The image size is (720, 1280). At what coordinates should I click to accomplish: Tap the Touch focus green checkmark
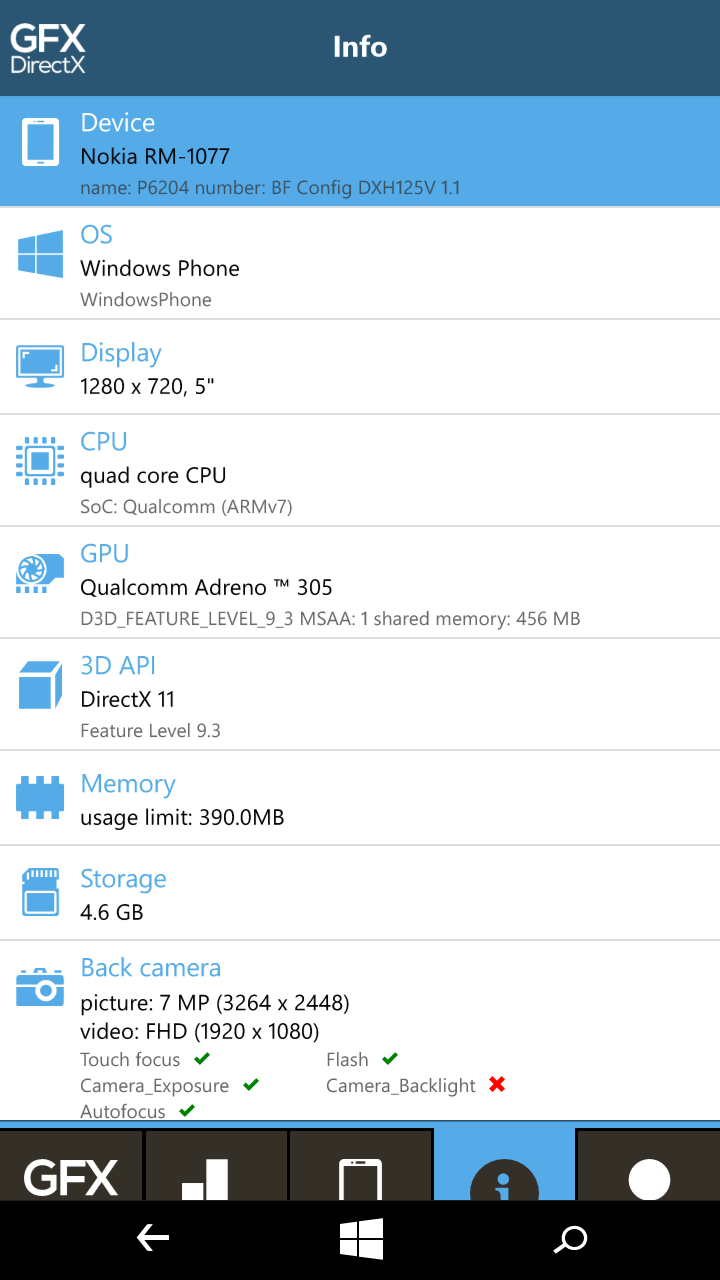point(202,1058)
